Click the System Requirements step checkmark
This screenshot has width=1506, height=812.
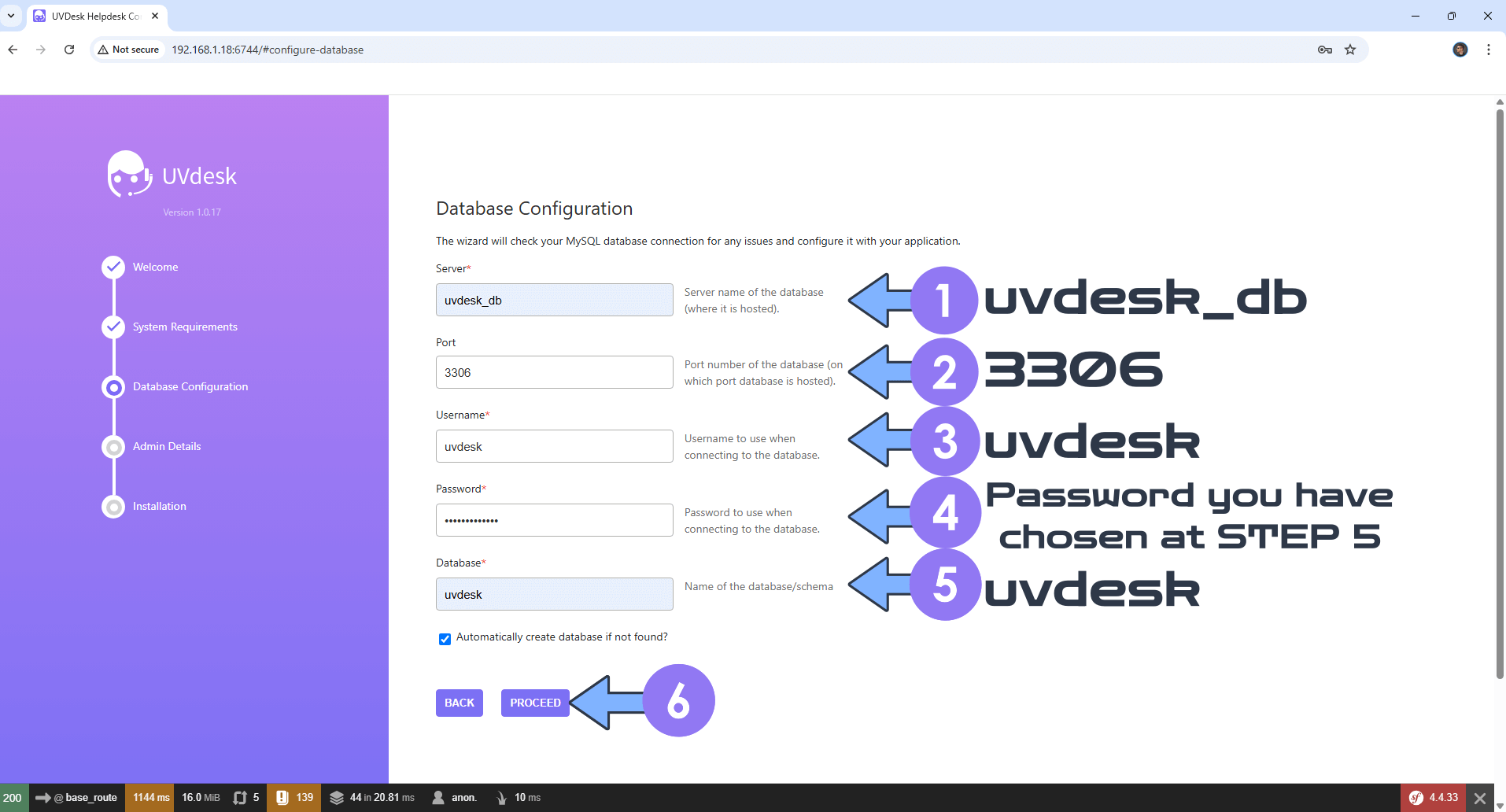pyautogui.click(x=113, y=327)
